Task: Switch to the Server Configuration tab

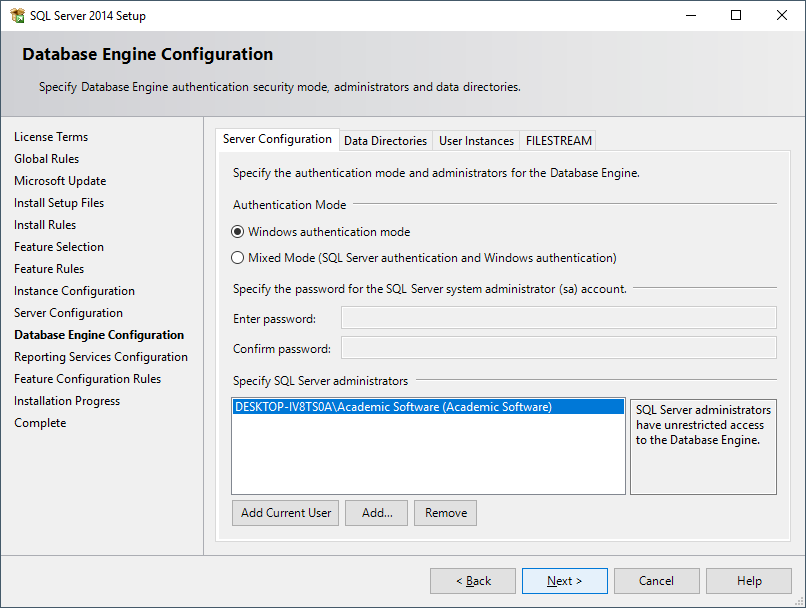Action: (277, 139)
